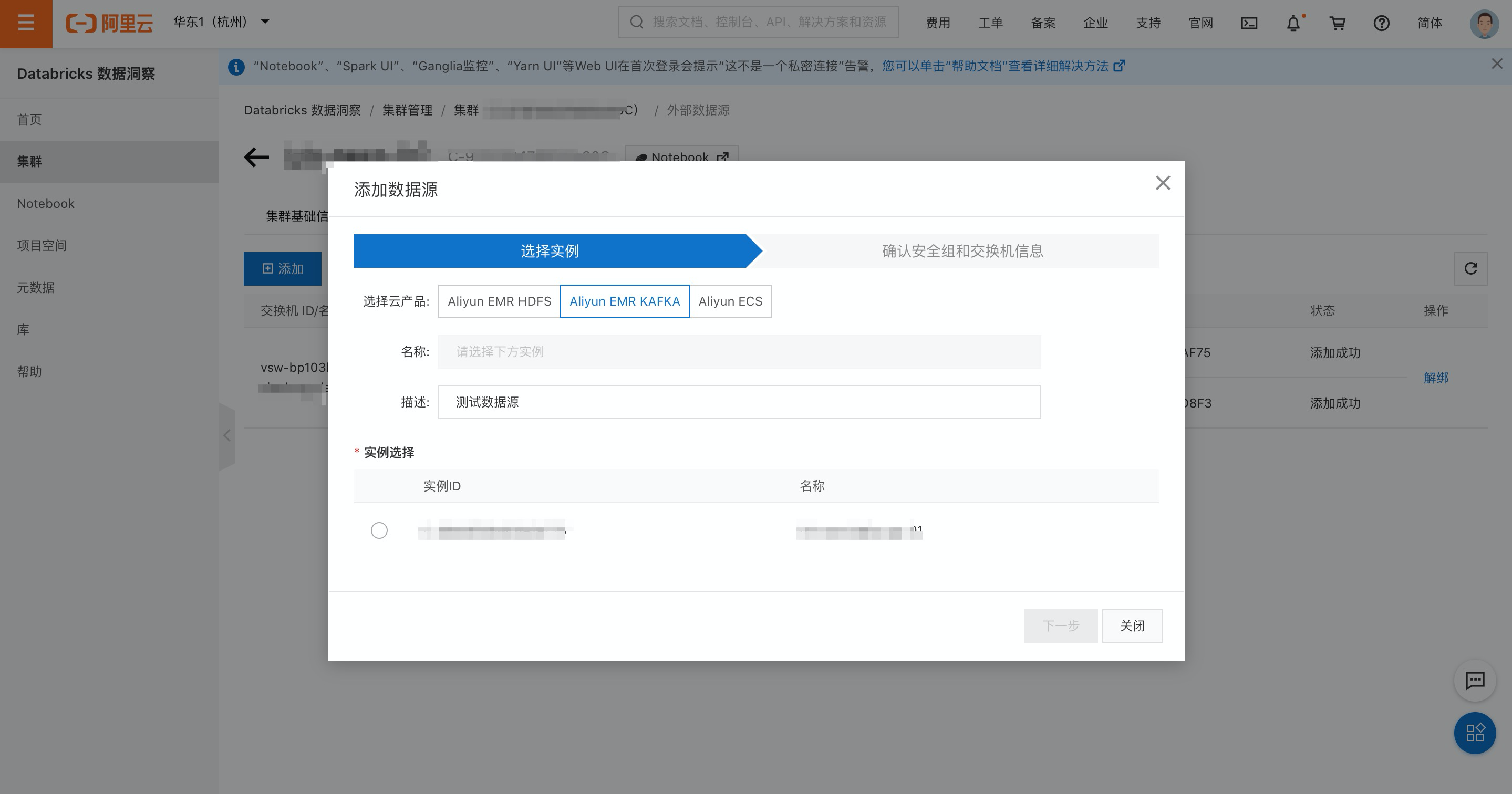Open the 支持 menu
The height and width of the screenshot is (794, 1512).
pyautogui.click(x=1148, y=23)
